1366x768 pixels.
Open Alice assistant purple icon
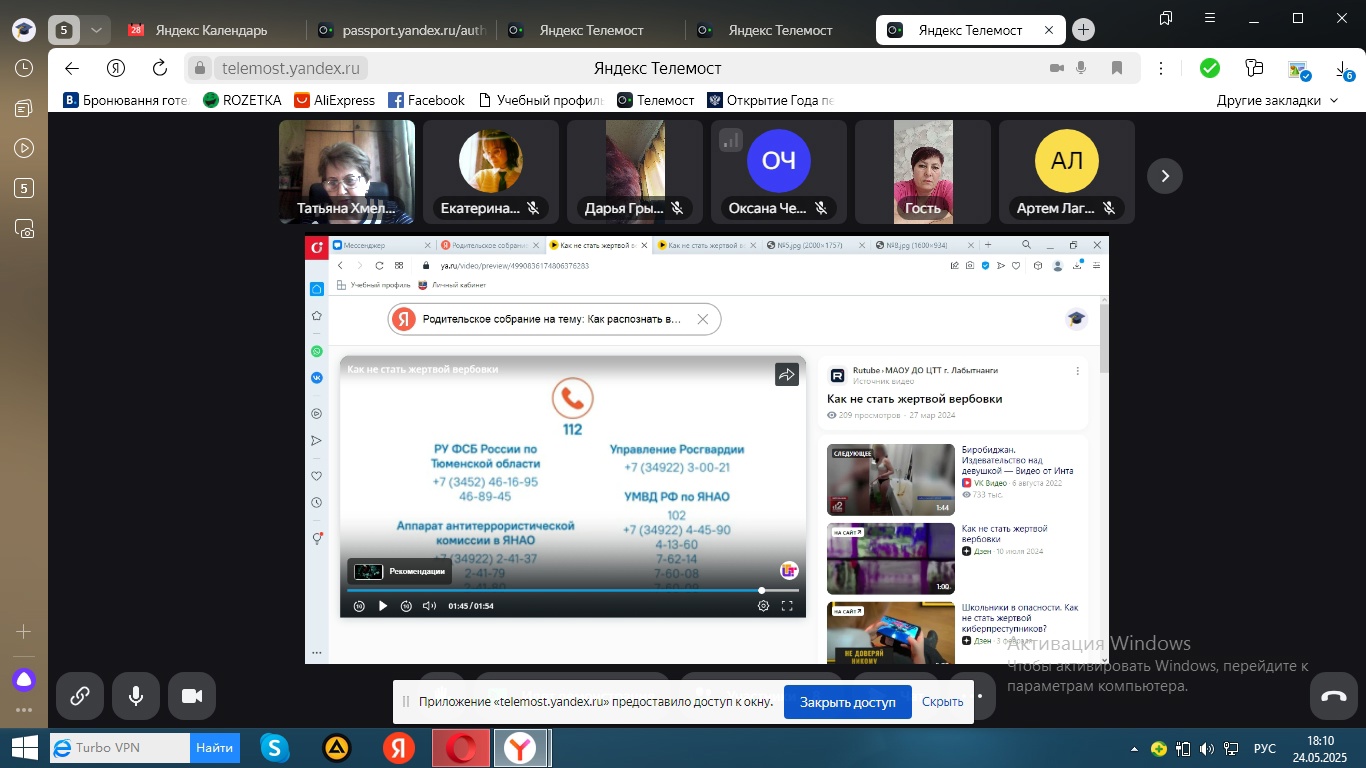[x=24, y=680]
